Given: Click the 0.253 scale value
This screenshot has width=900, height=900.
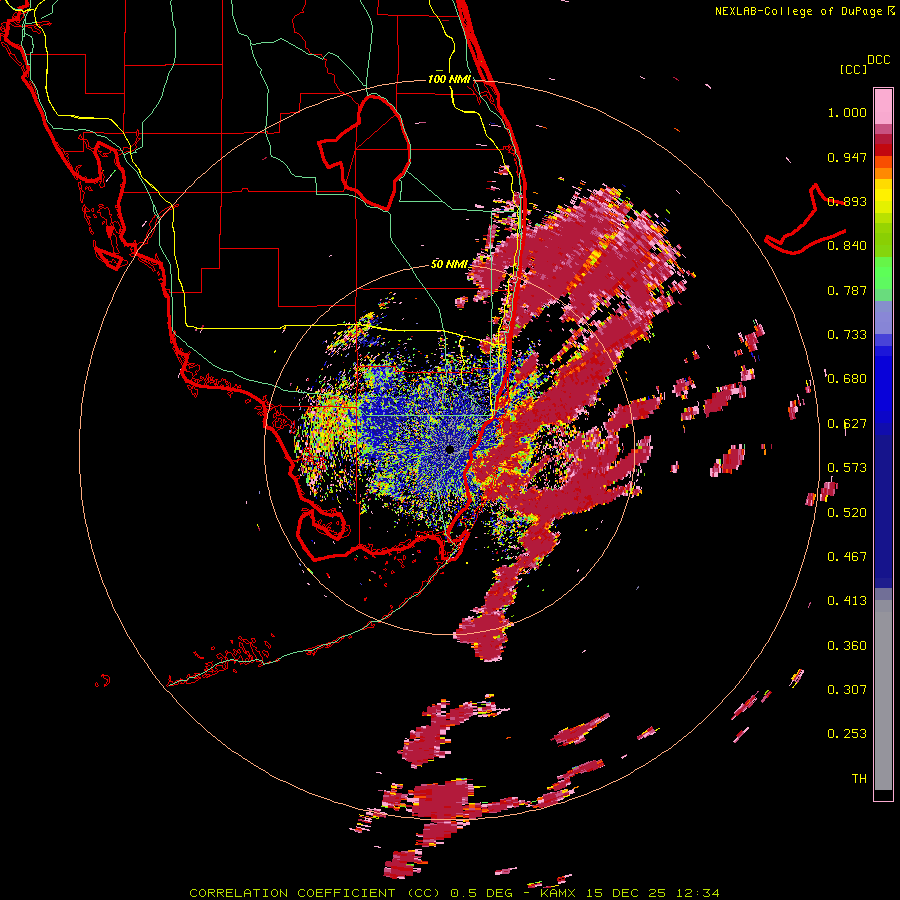Looking at the screenshot, I should click(x=847, y=734).
